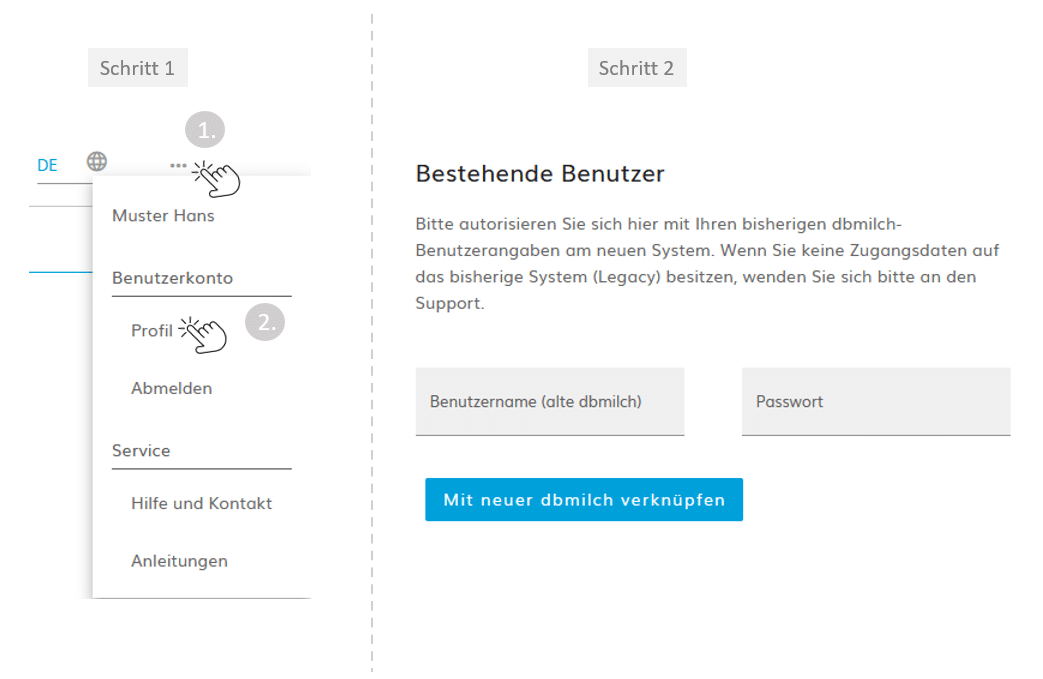Viewport: 1043px width, 679px height.
Task: Click the hand cursor near step 1
Action: tap(217, 180)
